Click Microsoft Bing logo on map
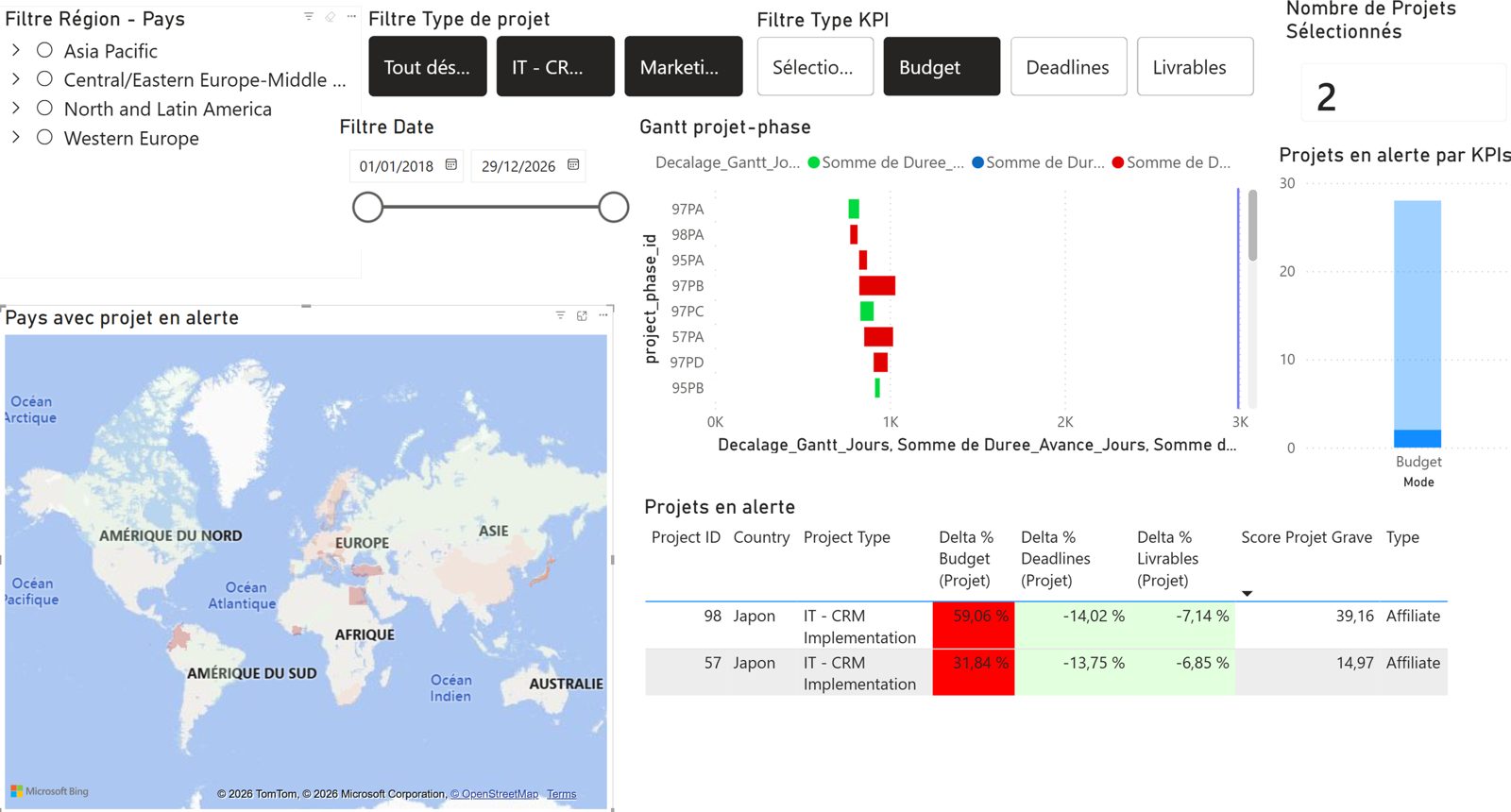 49,791
